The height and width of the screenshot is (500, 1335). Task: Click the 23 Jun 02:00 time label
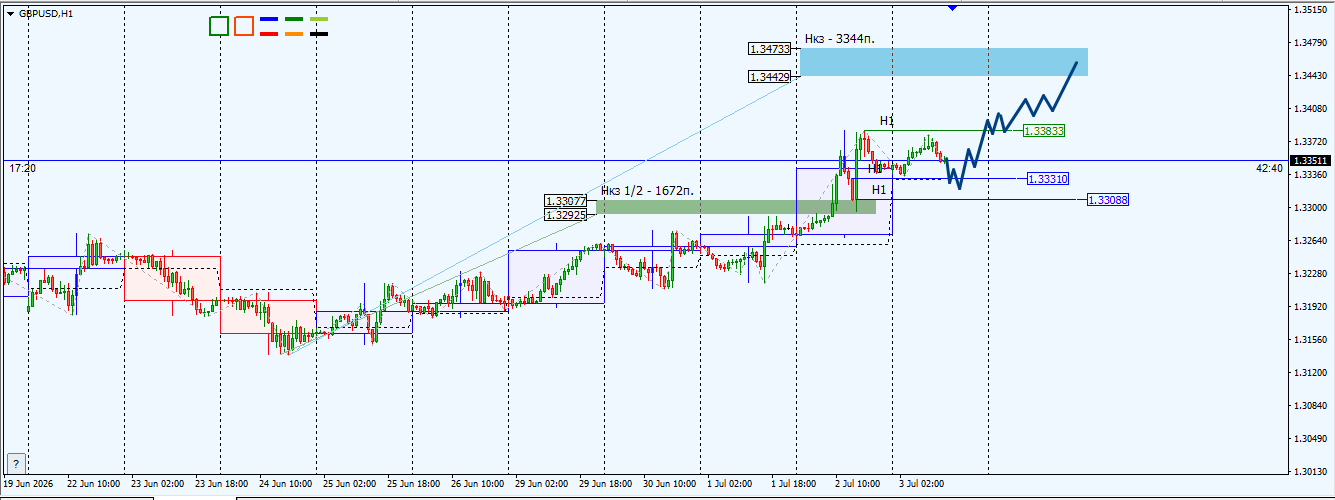coord(157,483)
